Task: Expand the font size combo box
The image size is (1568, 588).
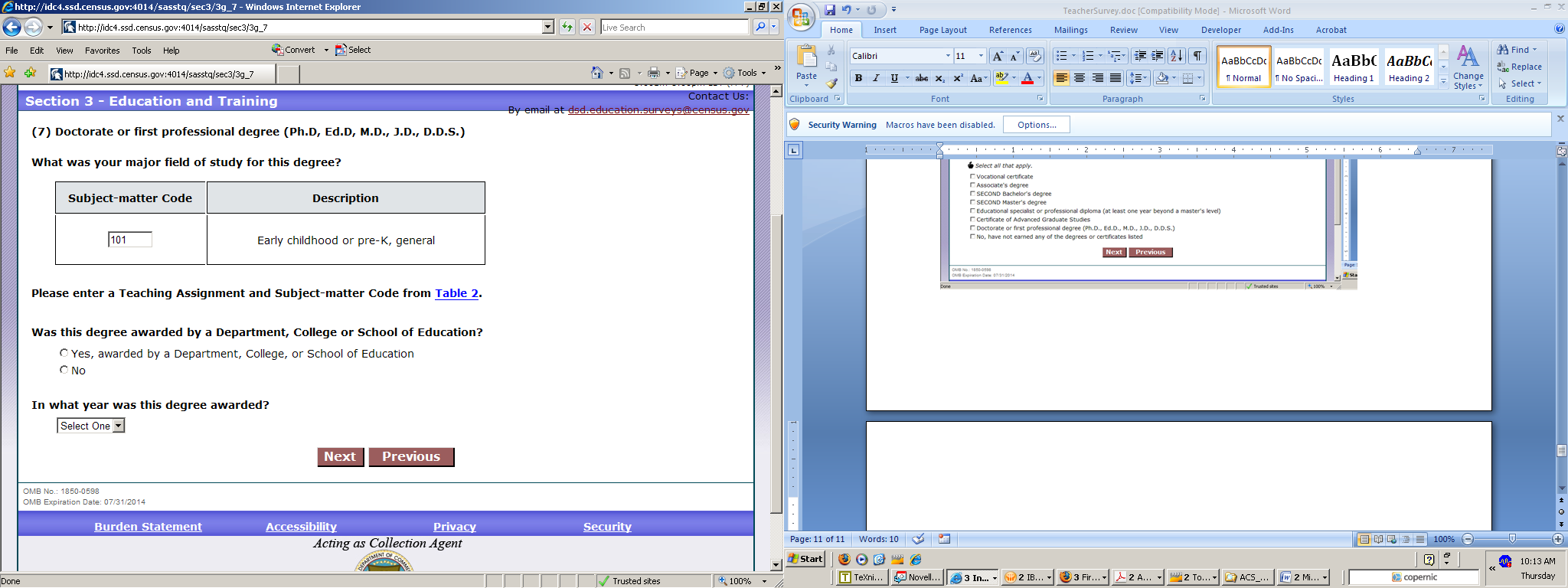Action: 981,56
